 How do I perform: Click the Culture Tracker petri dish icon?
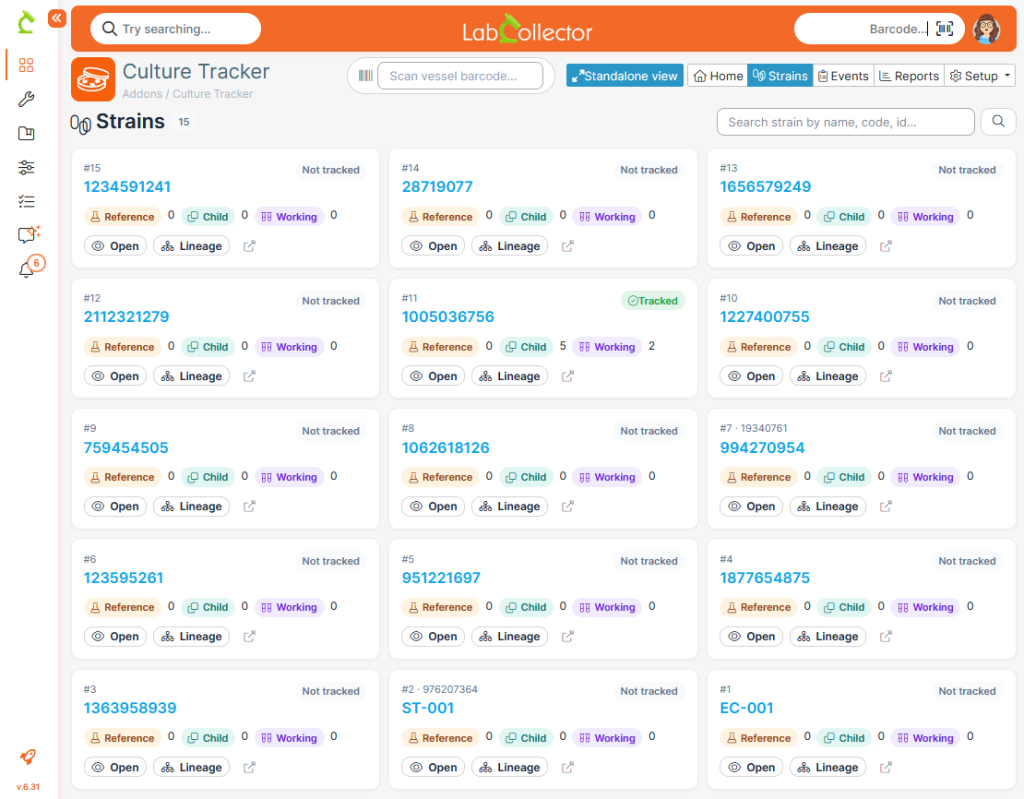click(x=93, y=80)
